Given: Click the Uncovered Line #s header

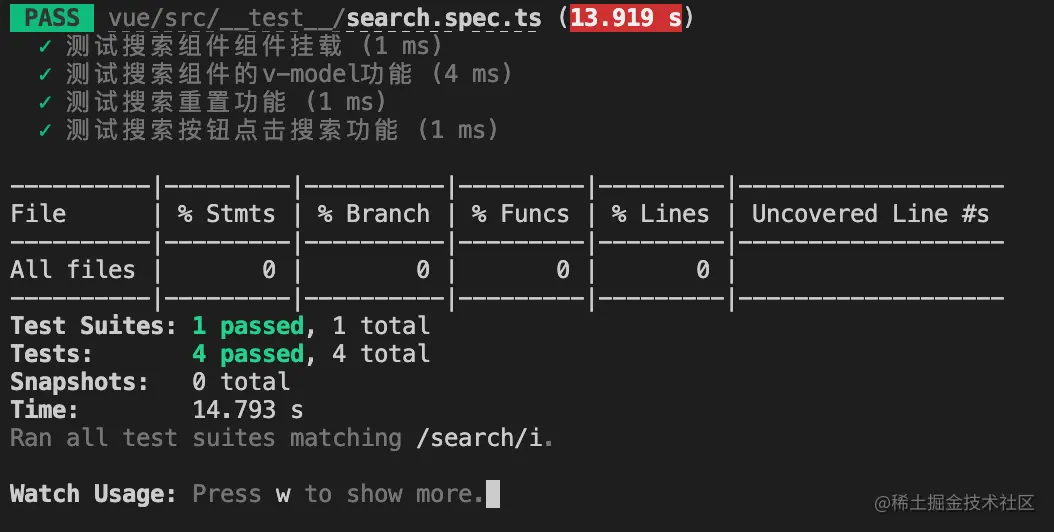Looking at the screenshot, I should point(870,214).
